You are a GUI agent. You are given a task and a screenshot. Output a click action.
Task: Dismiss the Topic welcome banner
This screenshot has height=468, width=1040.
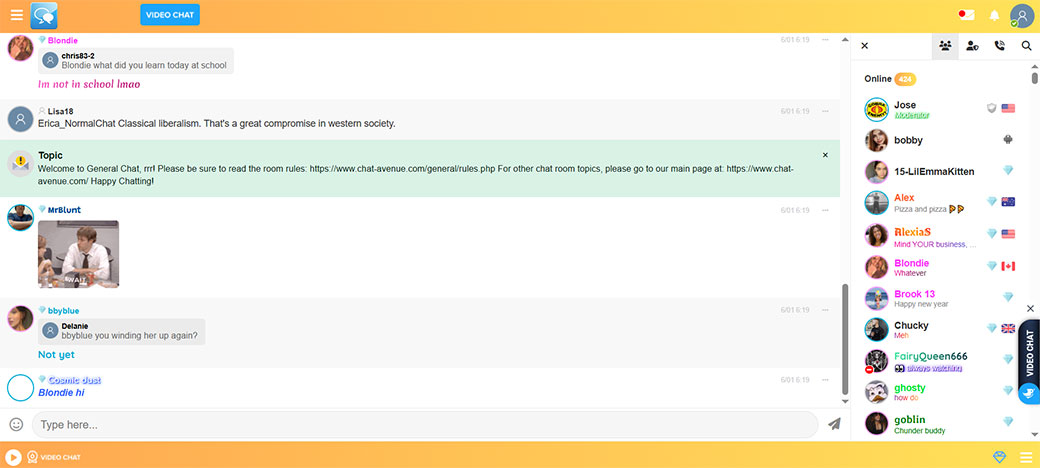[x=825, y=155]
